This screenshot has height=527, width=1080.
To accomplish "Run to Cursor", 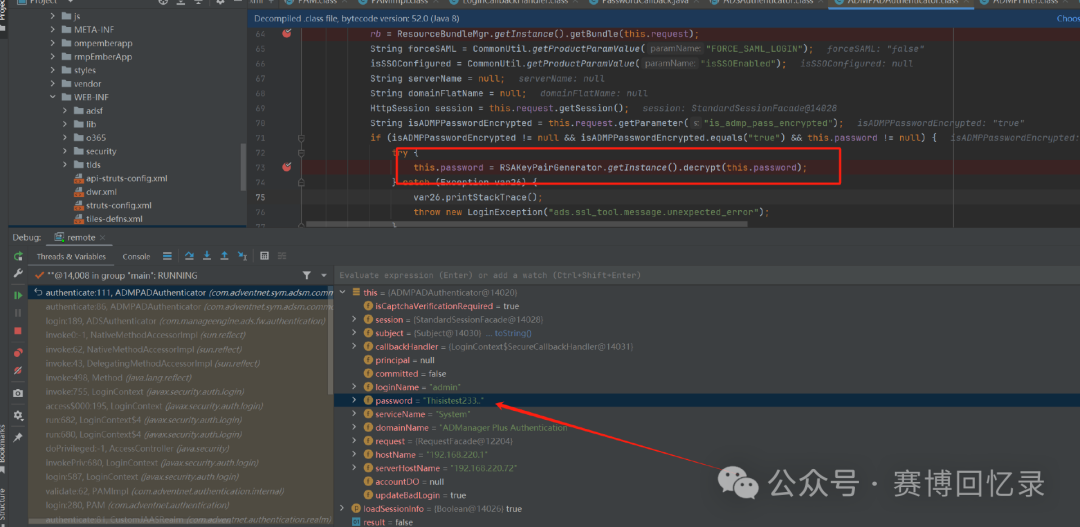I will (242, 256).
